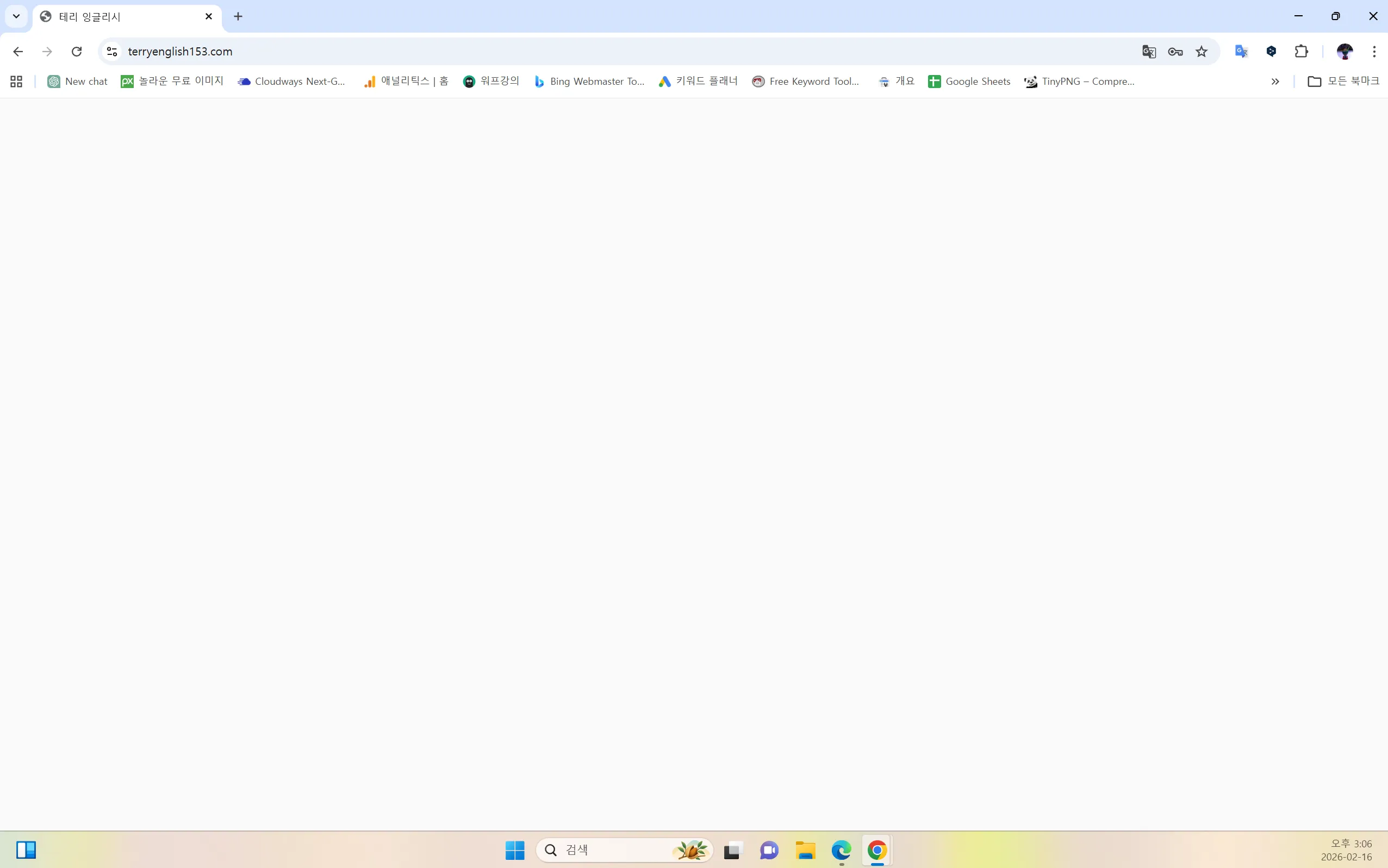Open the Google Translate extension icon

pyautogui.click(x=1241, y=51)
